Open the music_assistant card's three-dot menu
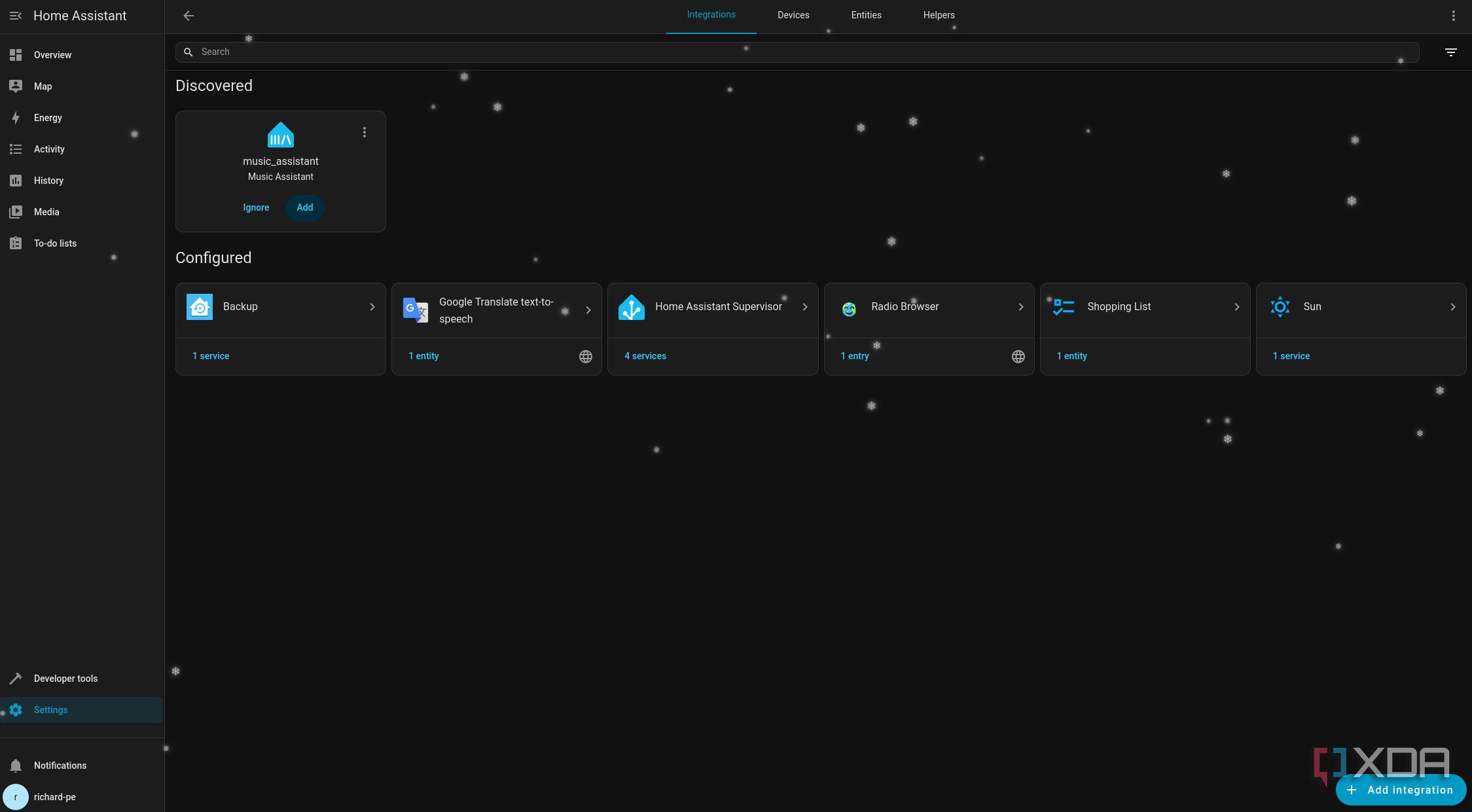This screenshot has height=812, width=1472. click(365, 132)
